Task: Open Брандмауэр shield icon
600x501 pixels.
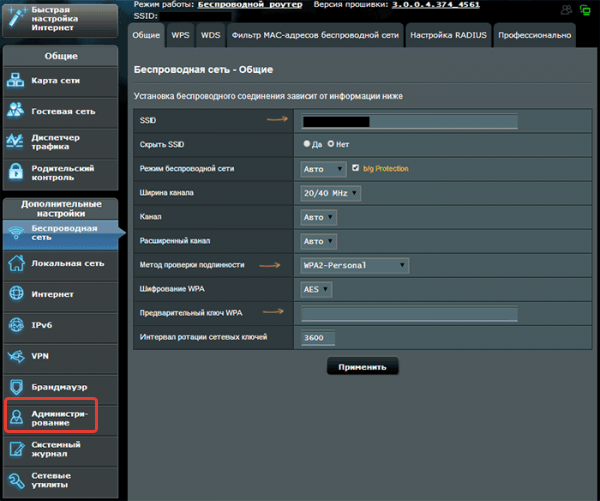Action: [17, 386]
